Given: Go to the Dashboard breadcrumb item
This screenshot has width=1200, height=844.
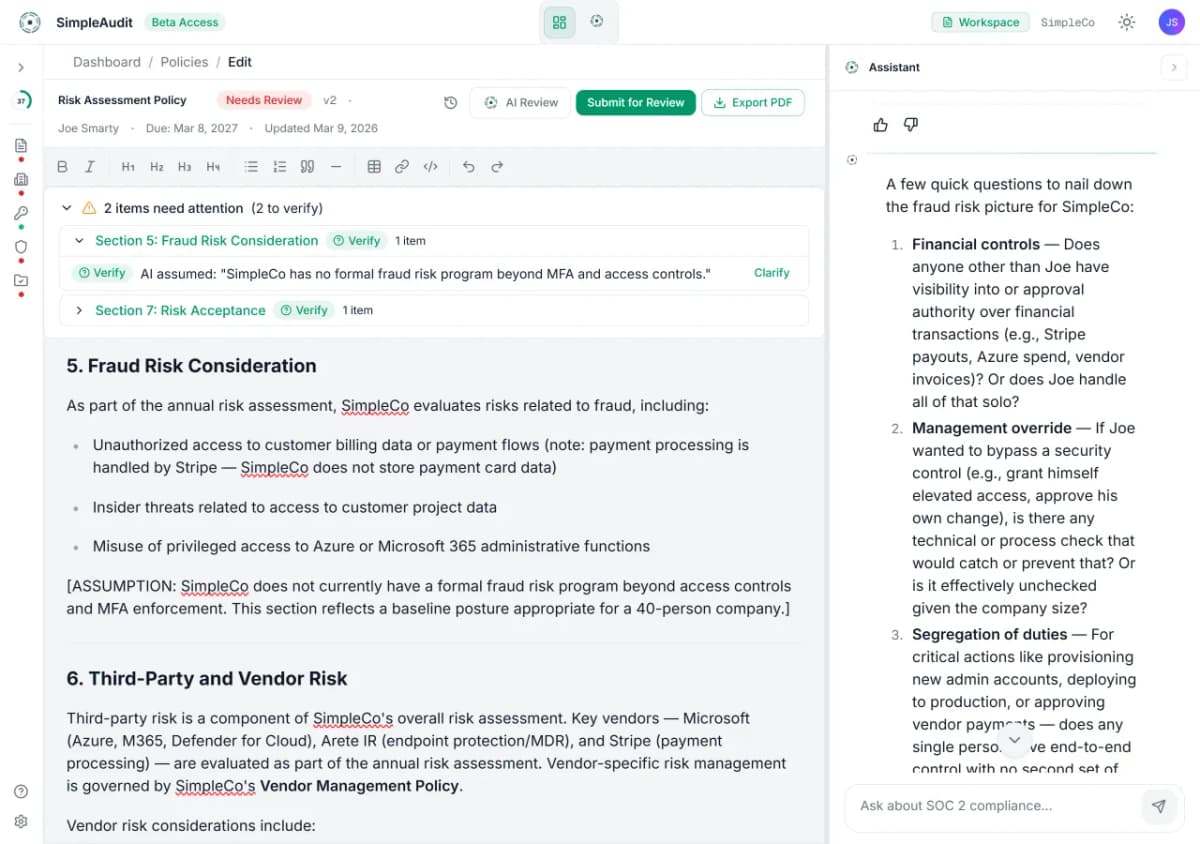Looking at the screenshot, I should [107, 61].
